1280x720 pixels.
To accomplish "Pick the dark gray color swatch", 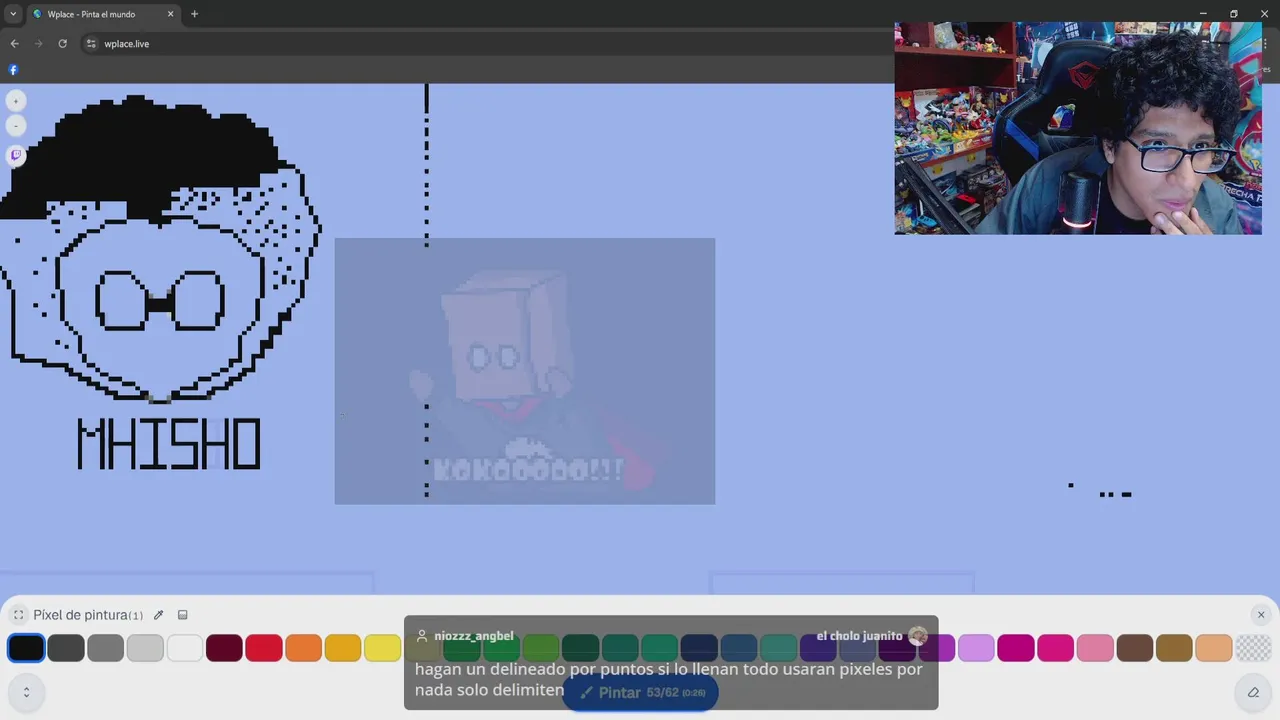I will pos(66,648).
